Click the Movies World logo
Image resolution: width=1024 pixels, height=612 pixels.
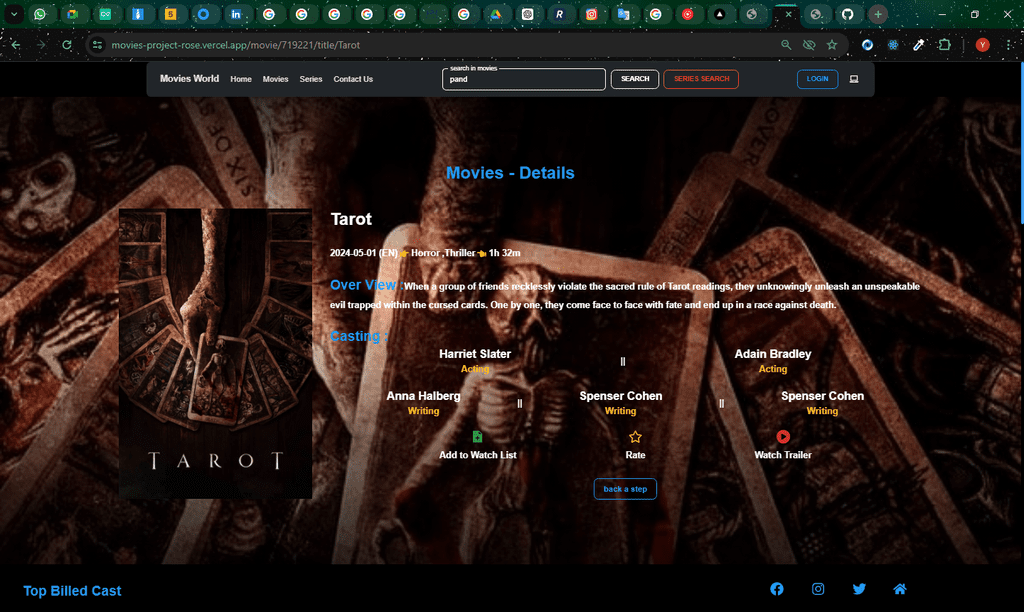(189, 78)
